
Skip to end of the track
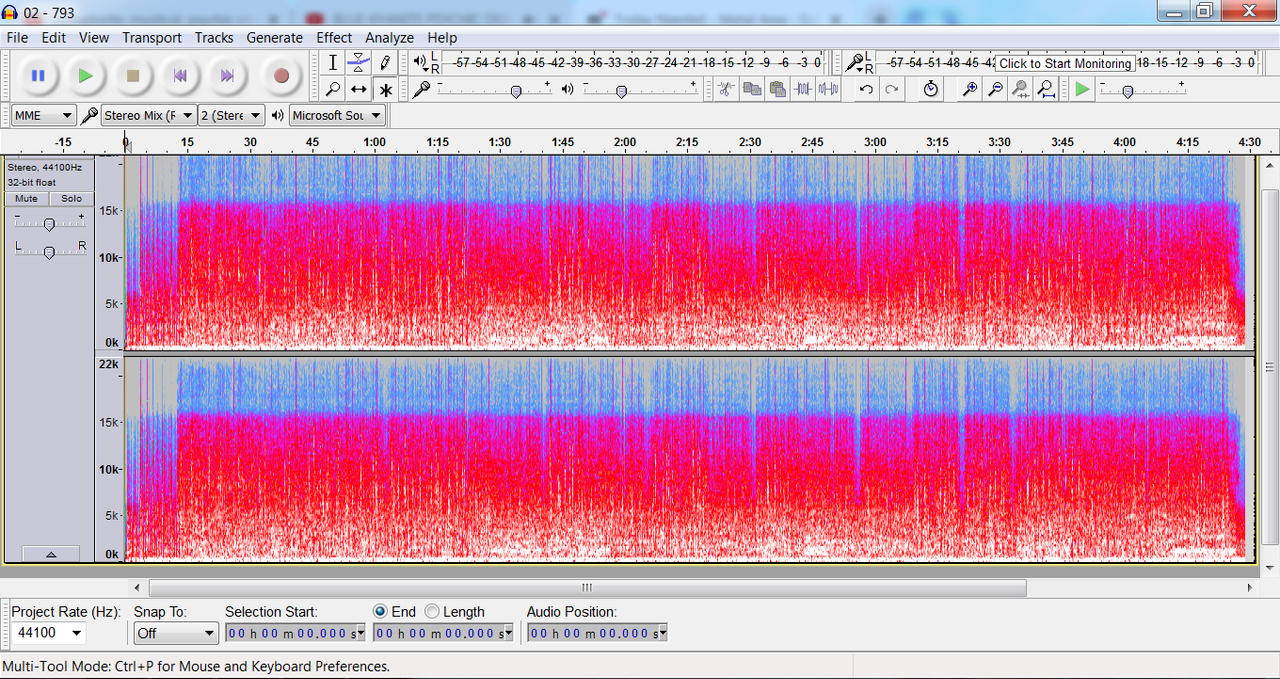click(x=227, y=75)
